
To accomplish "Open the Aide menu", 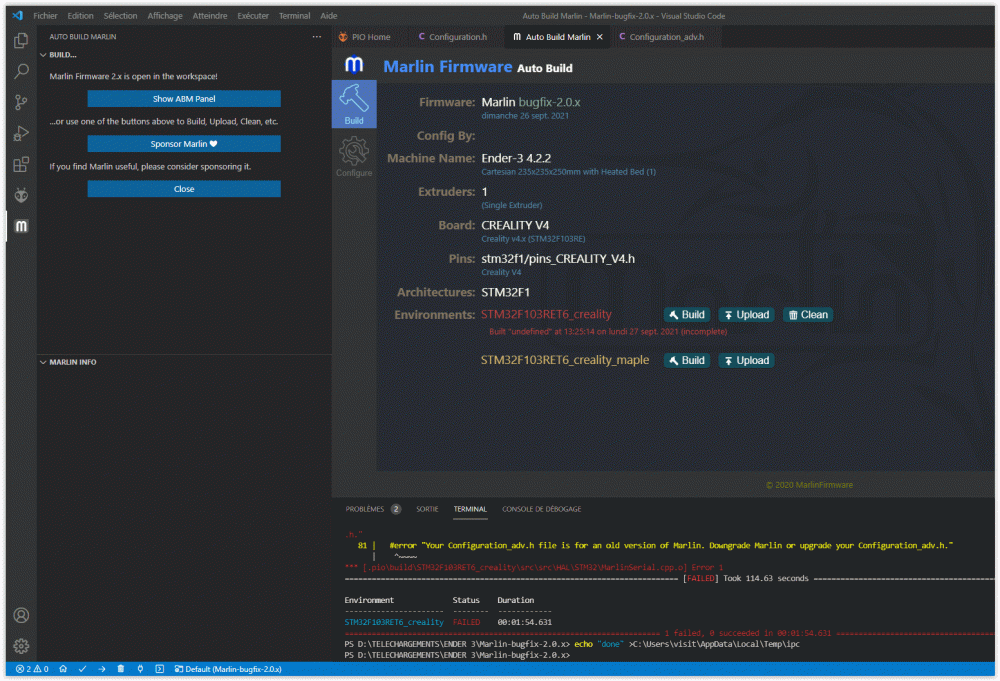I will (x=329, y=16).
